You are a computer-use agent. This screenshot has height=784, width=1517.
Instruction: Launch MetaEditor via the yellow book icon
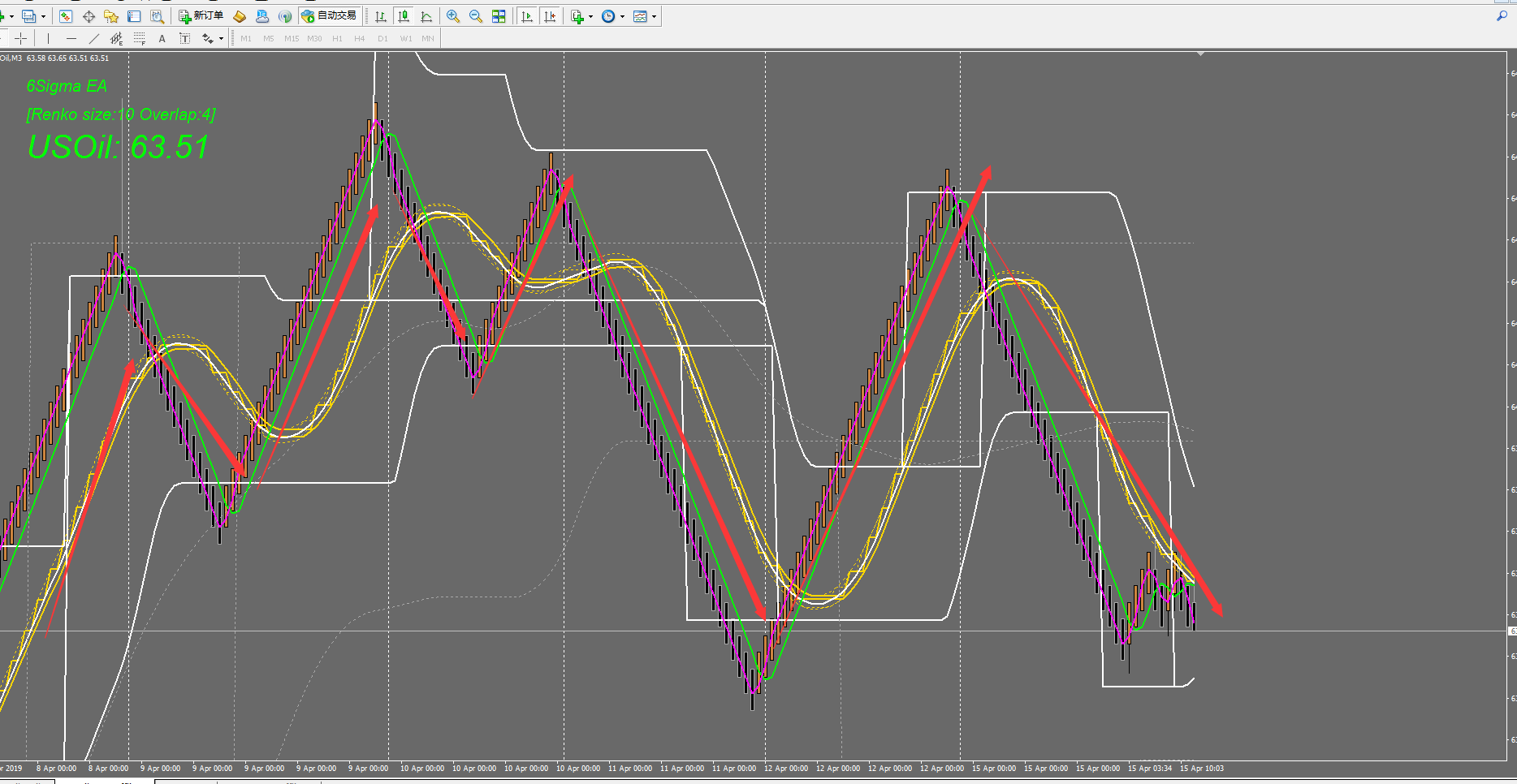click(240, 16)
